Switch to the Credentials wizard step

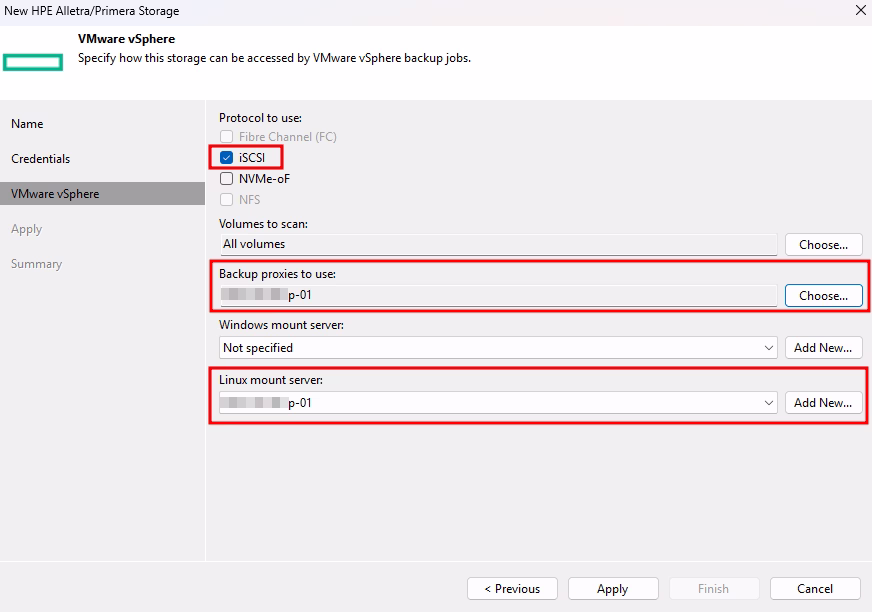[41, 159]
